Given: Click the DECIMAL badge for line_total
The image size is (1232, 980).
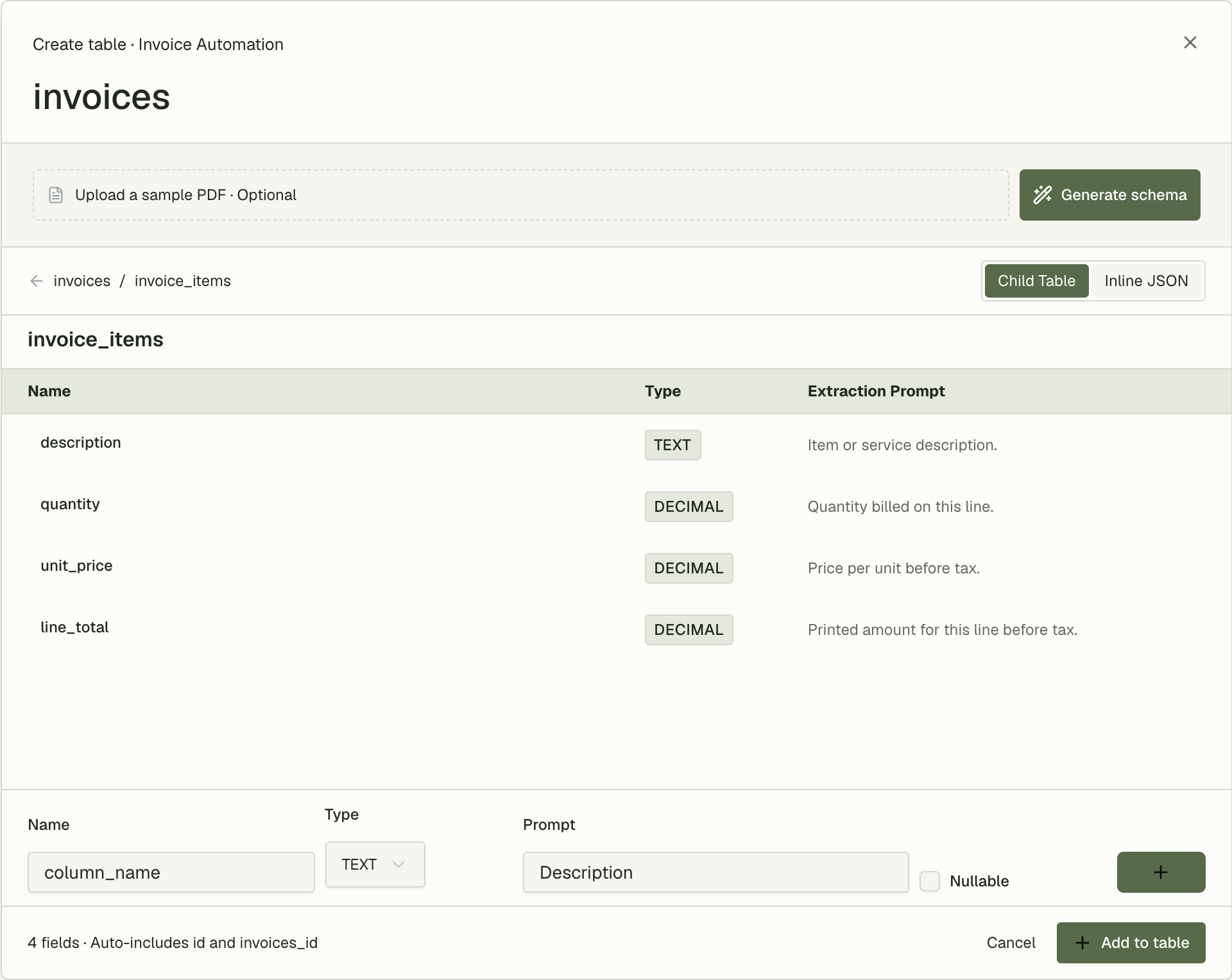Looking at the screenshot, I should [689, 630].
